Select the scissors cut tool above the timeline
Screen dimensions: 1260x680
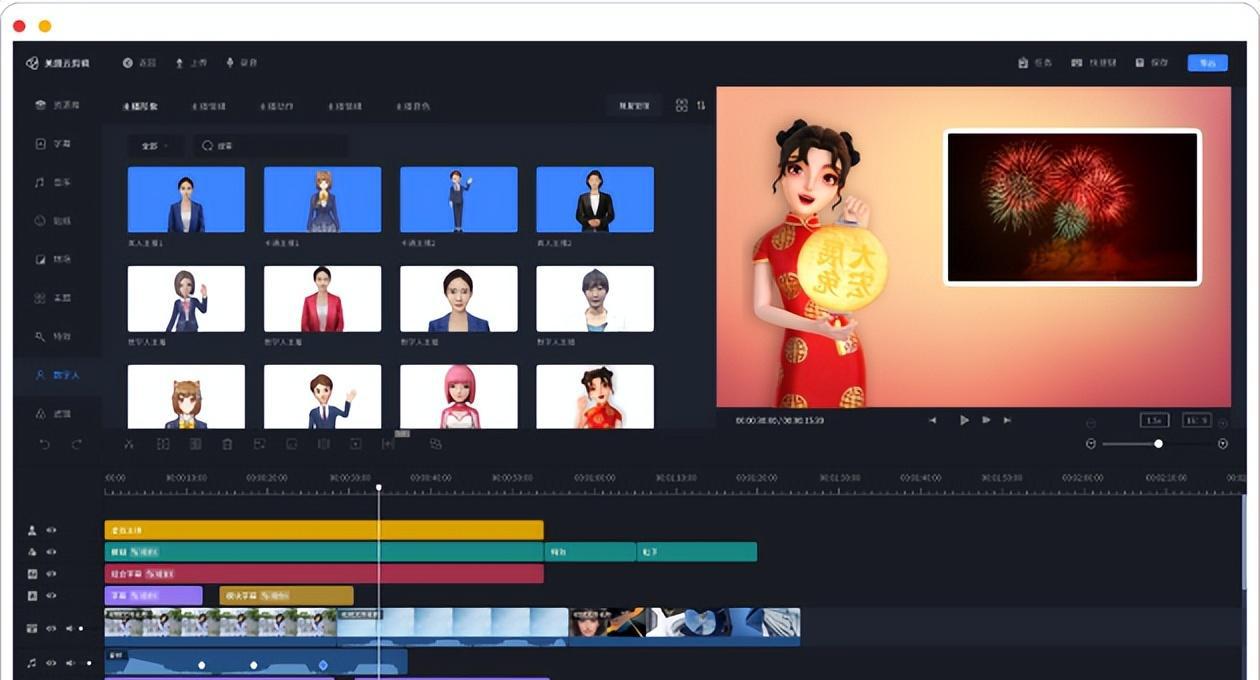pos(129,444)
